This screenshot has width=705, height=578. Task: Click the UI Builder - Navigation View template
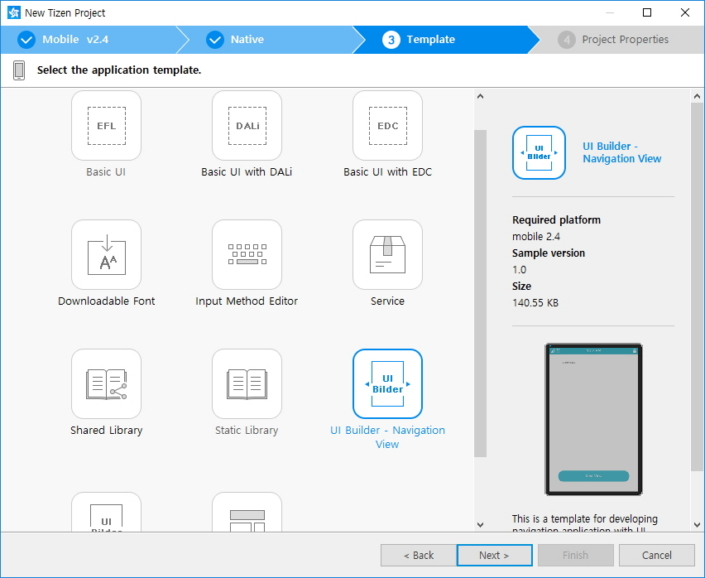[x=388, y=384]
